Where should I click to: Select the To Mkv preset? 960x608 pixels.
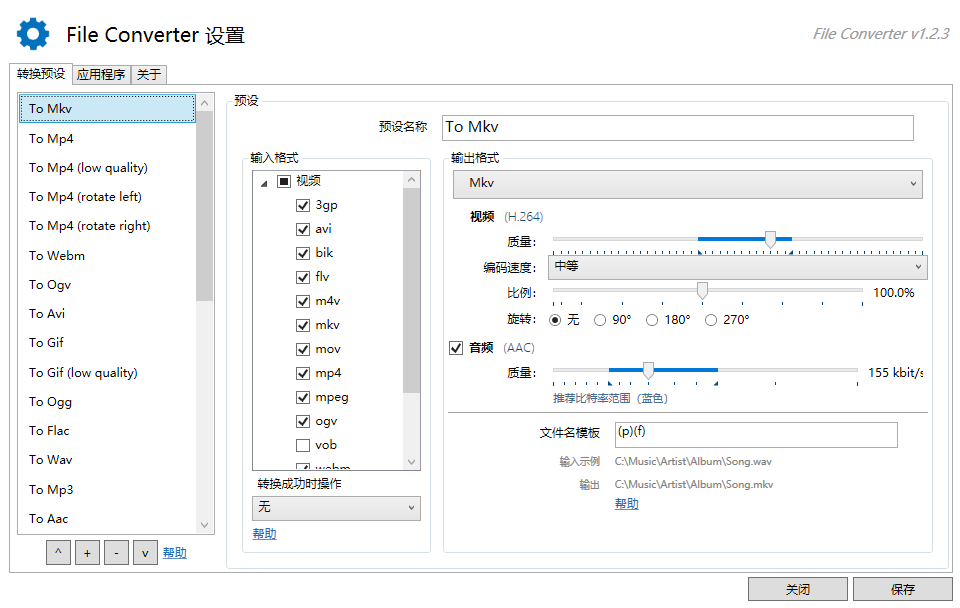coord(107,108)
